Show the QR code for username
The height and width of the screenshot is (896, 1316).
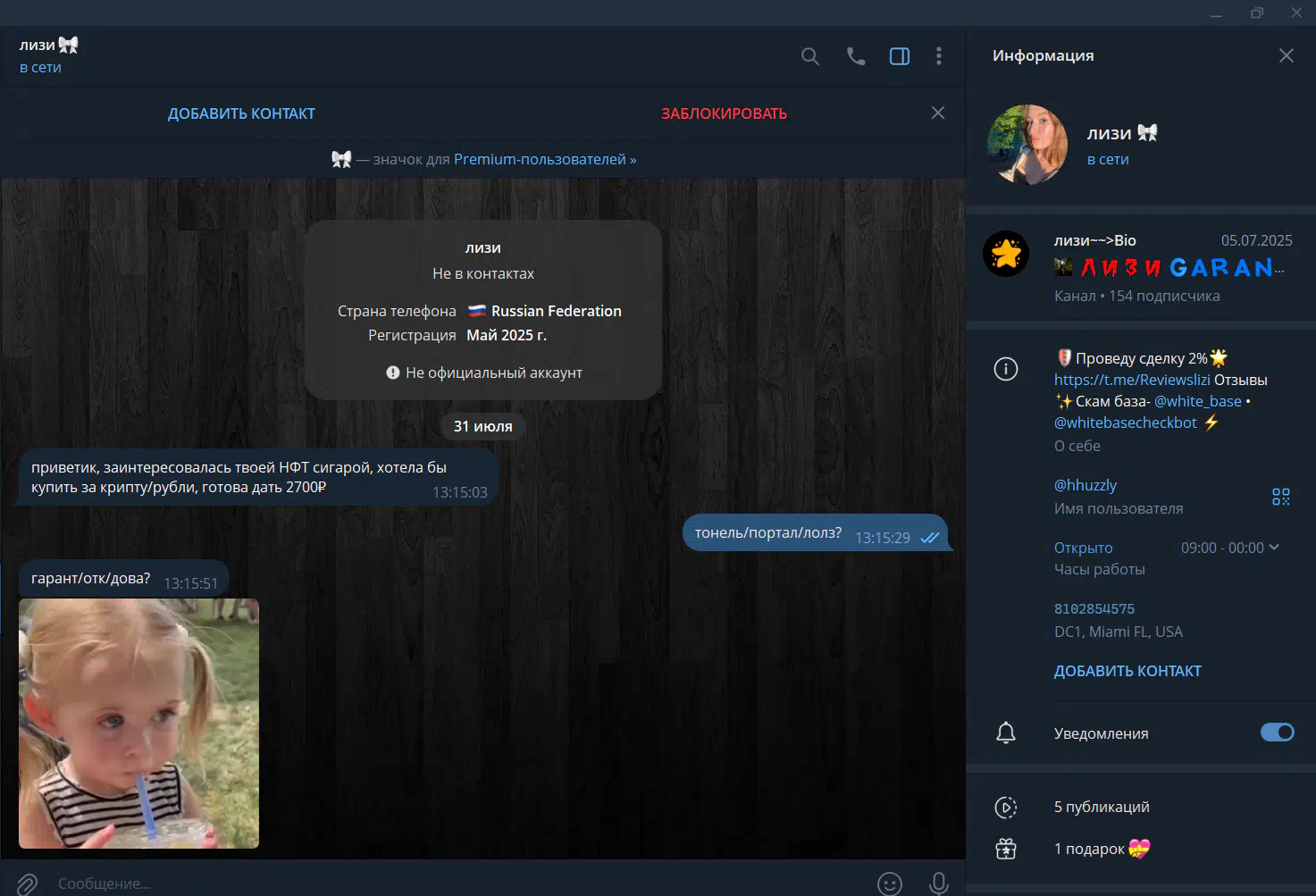pos(1281,497)
